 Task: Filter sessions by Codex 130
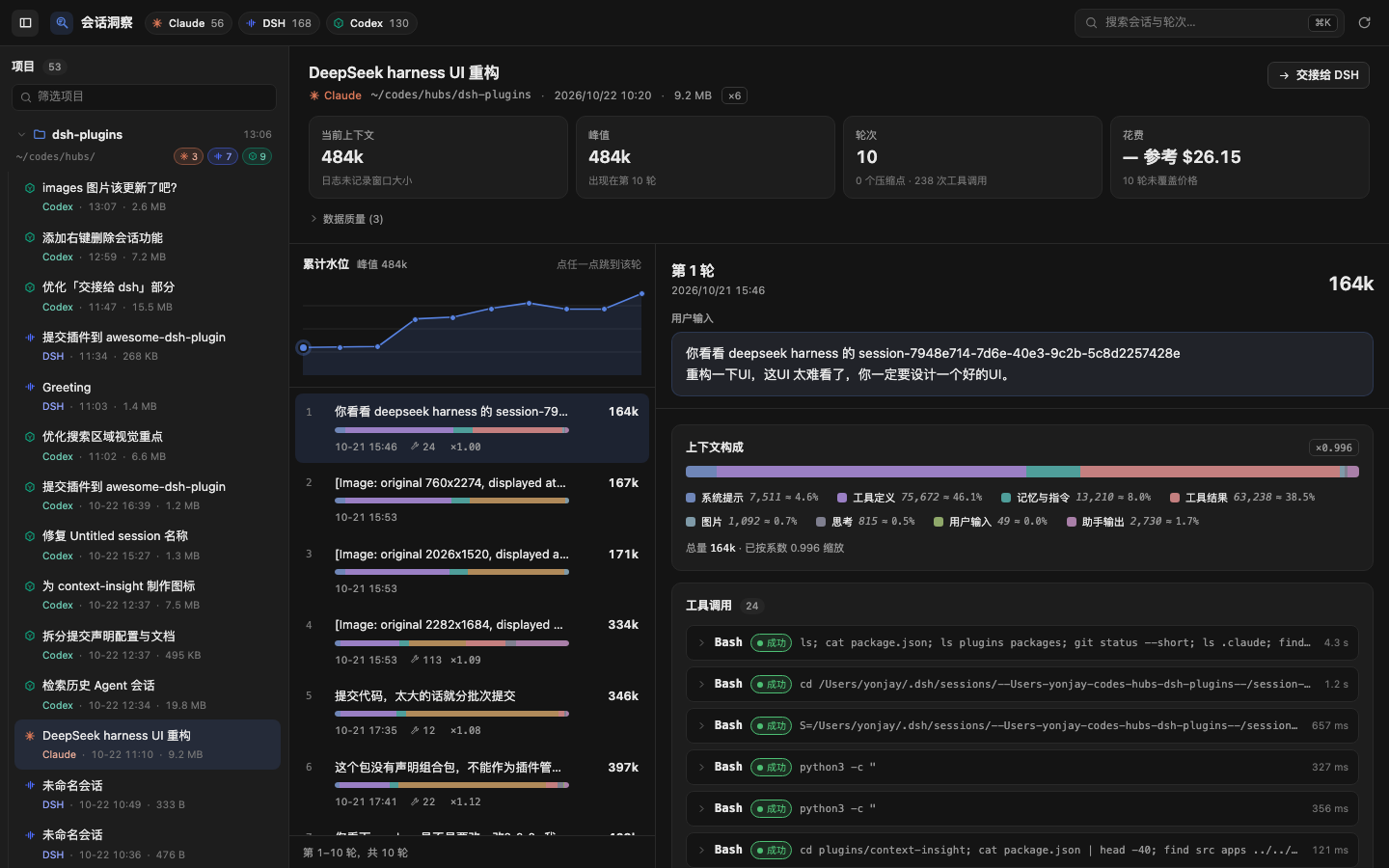click(371, 23)
